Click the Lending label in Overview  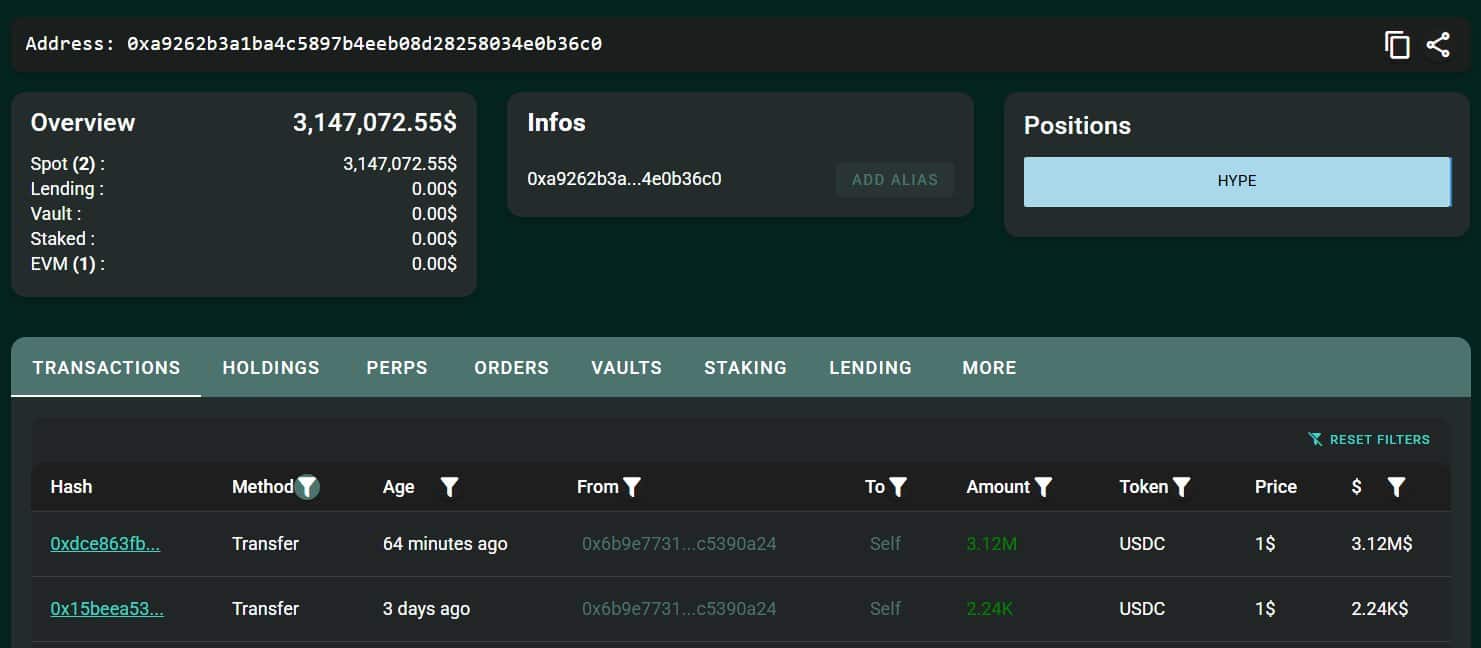[x=67, y=189]
